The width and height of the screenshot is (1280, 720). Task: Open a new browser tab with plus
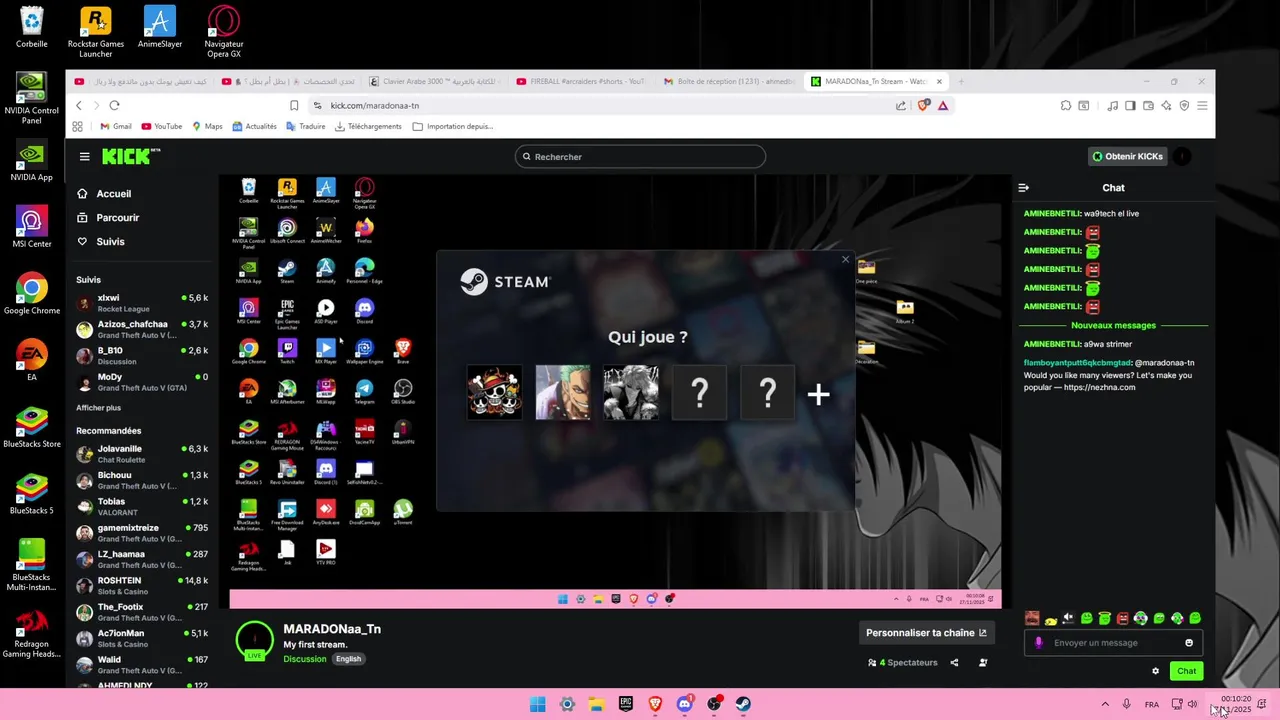click(x=961, y=81)
